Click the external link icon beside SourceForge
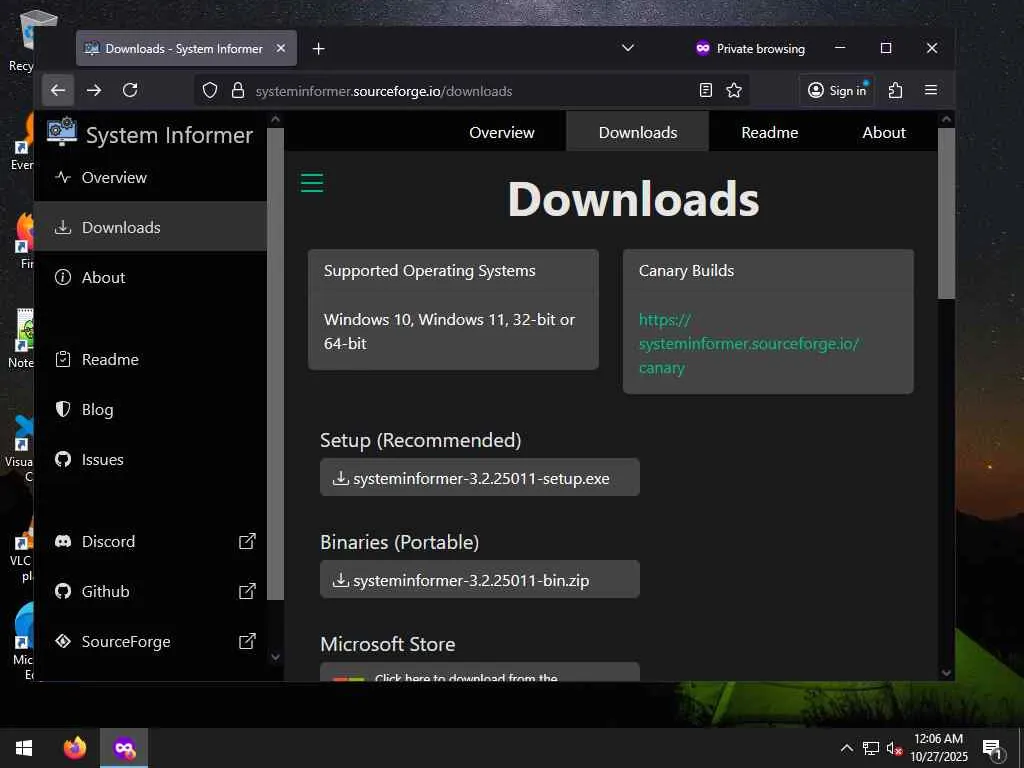 click(x=247, y=641)
